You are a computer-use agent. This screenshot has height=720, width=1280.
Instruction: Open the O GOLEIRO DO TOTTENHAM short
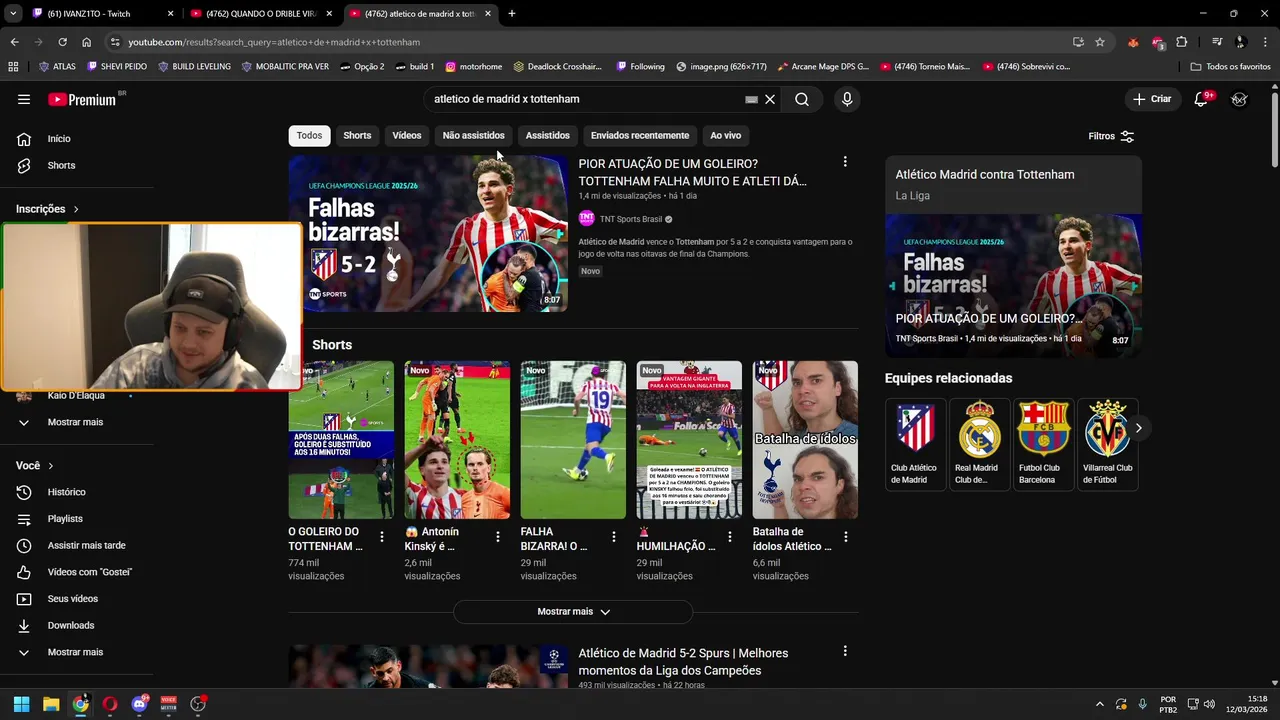(x=341, y=440)
